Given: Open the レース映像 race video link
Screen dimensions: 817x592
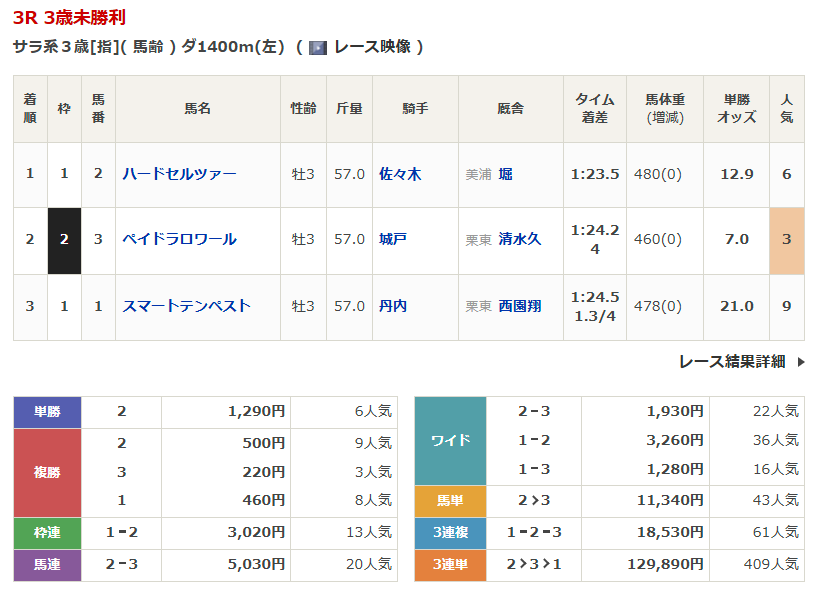Looking at the screenshot, I should (x=372, y=47).
